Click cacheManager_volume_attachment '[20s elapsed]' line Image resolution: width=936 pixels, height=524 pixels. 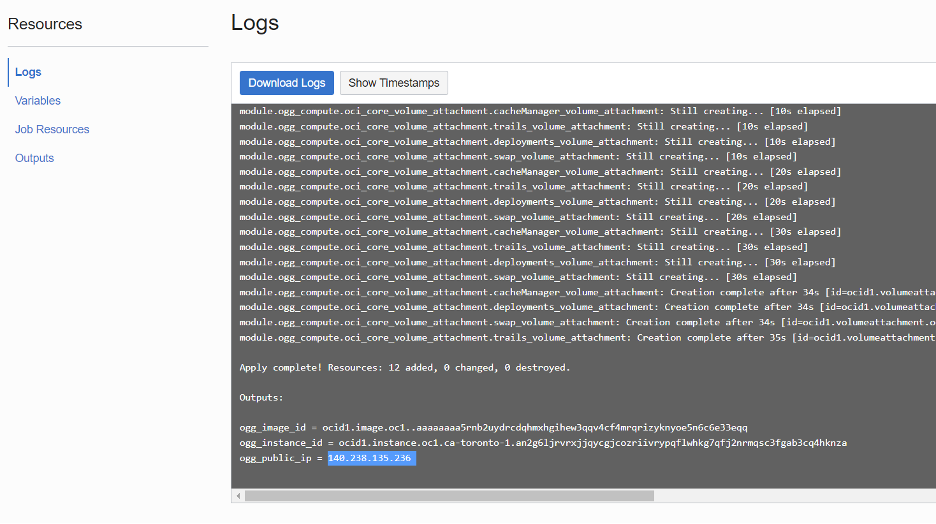point(540,172)
